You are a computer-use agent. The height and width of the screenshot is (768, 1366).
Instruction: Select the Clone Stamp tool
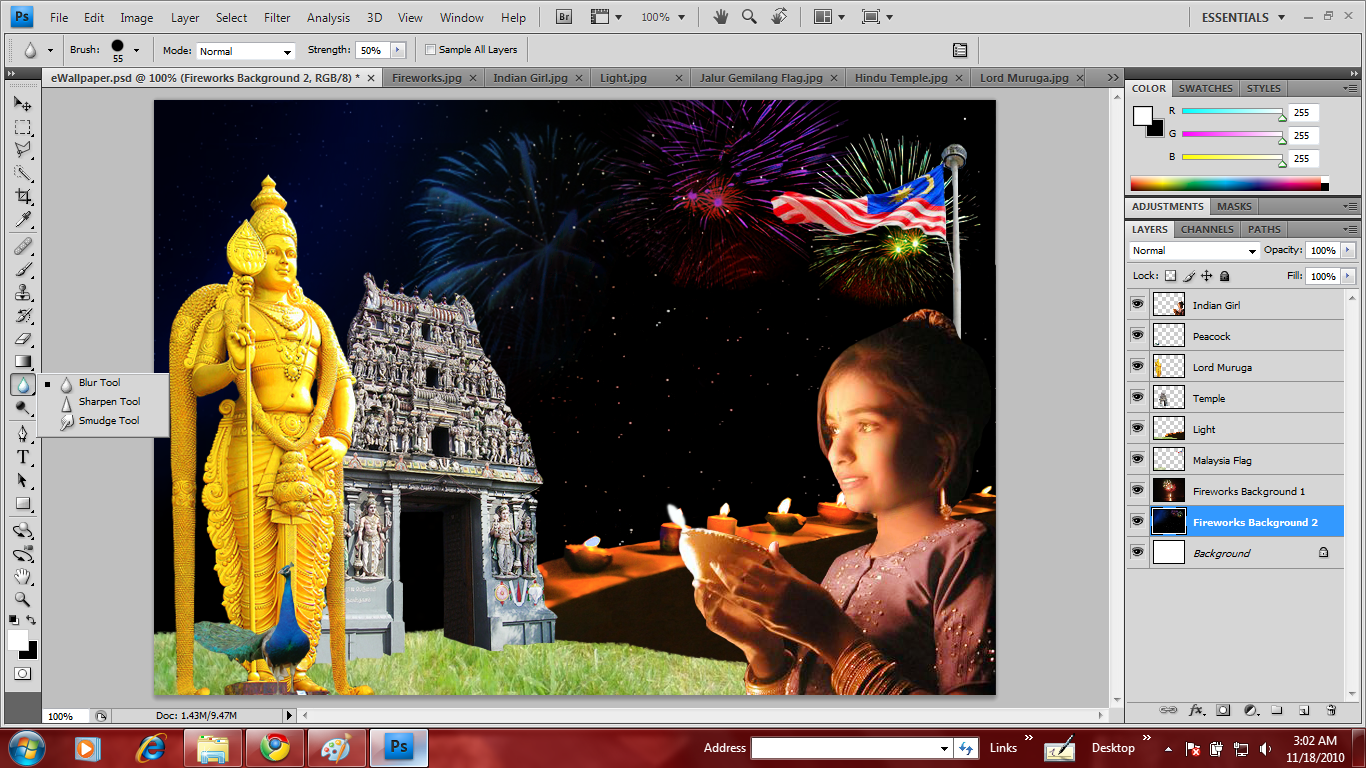click(x=22, y=292)
